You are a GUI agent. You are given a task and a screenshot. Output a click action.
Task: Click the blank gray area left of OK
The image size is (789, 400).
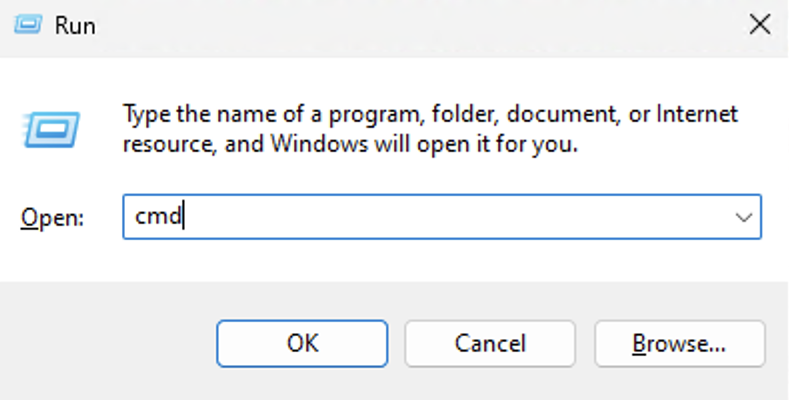tap(110, 344)
